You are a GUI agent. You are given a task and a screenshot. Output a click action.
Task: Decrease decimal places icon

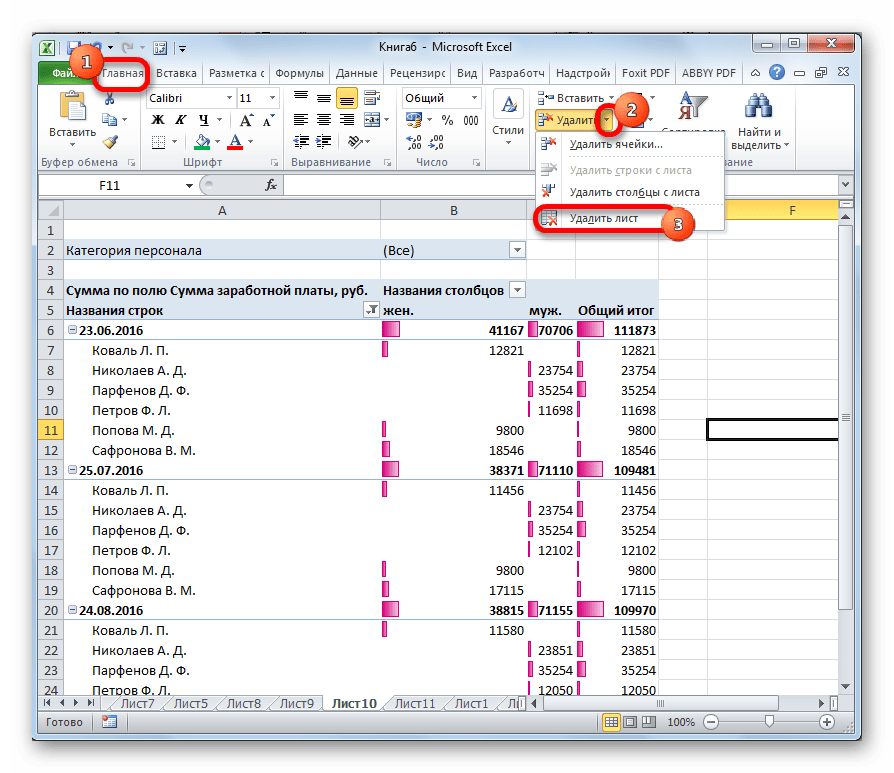click(x=436, y=142)
